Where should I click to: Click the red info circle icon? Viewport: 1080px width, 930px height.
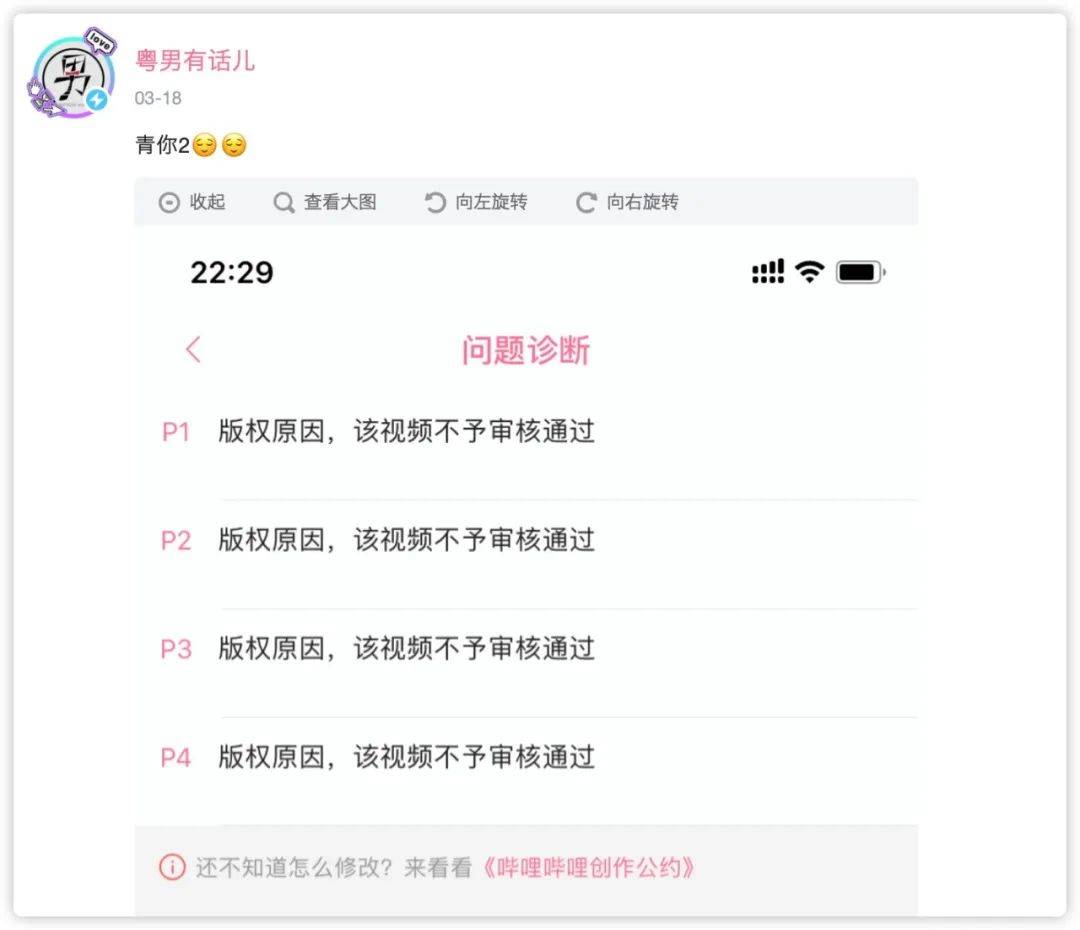point(172,867)
